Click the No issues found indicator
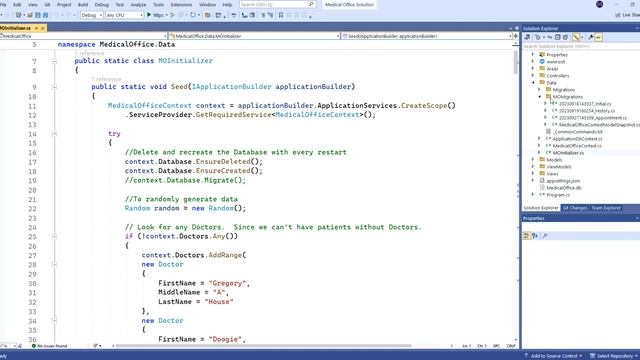This screenshot has height=360, width=640. (x=49, y=346)
